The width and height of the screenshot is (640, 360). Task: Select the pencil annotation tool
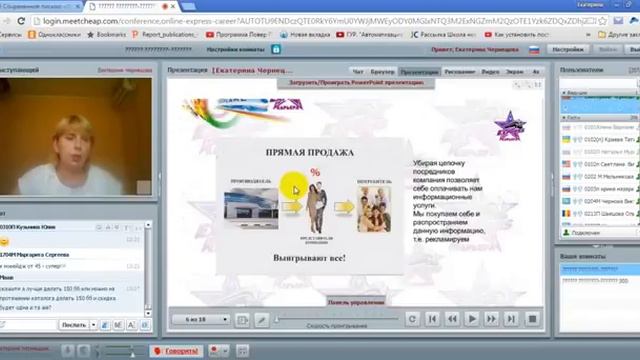[262, 320]
